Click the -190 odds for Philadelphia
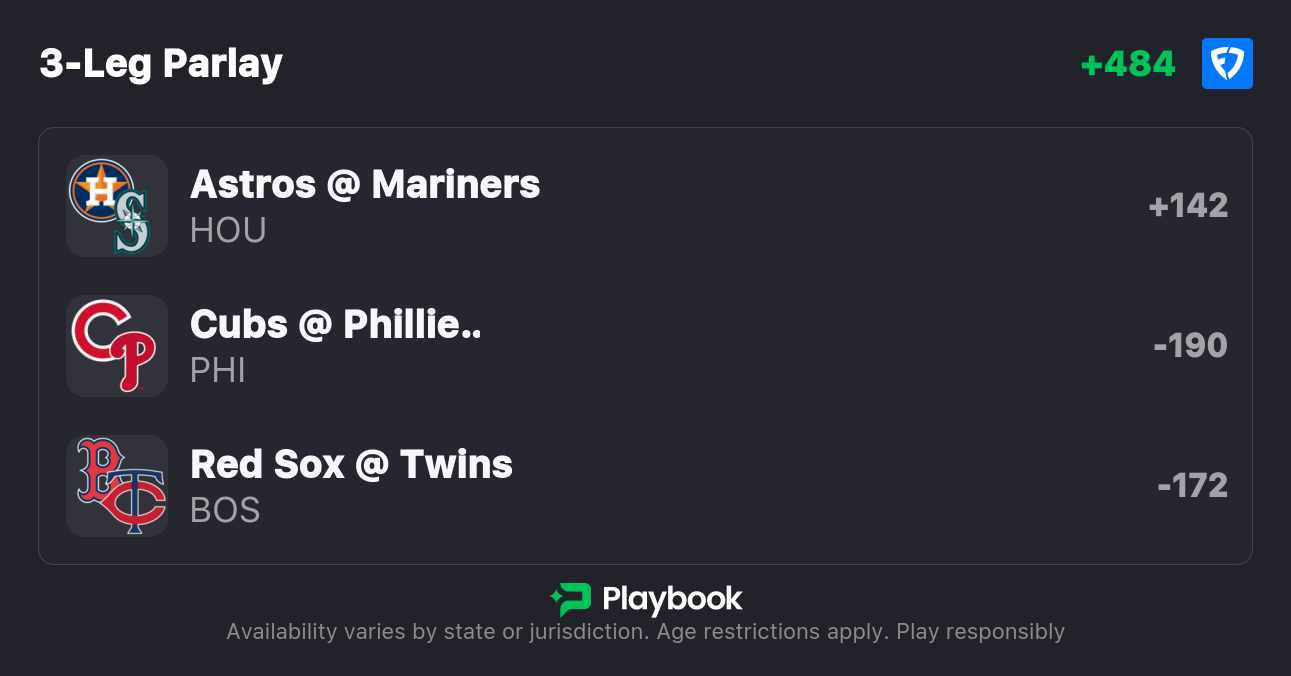 (x=1190, y=346)
